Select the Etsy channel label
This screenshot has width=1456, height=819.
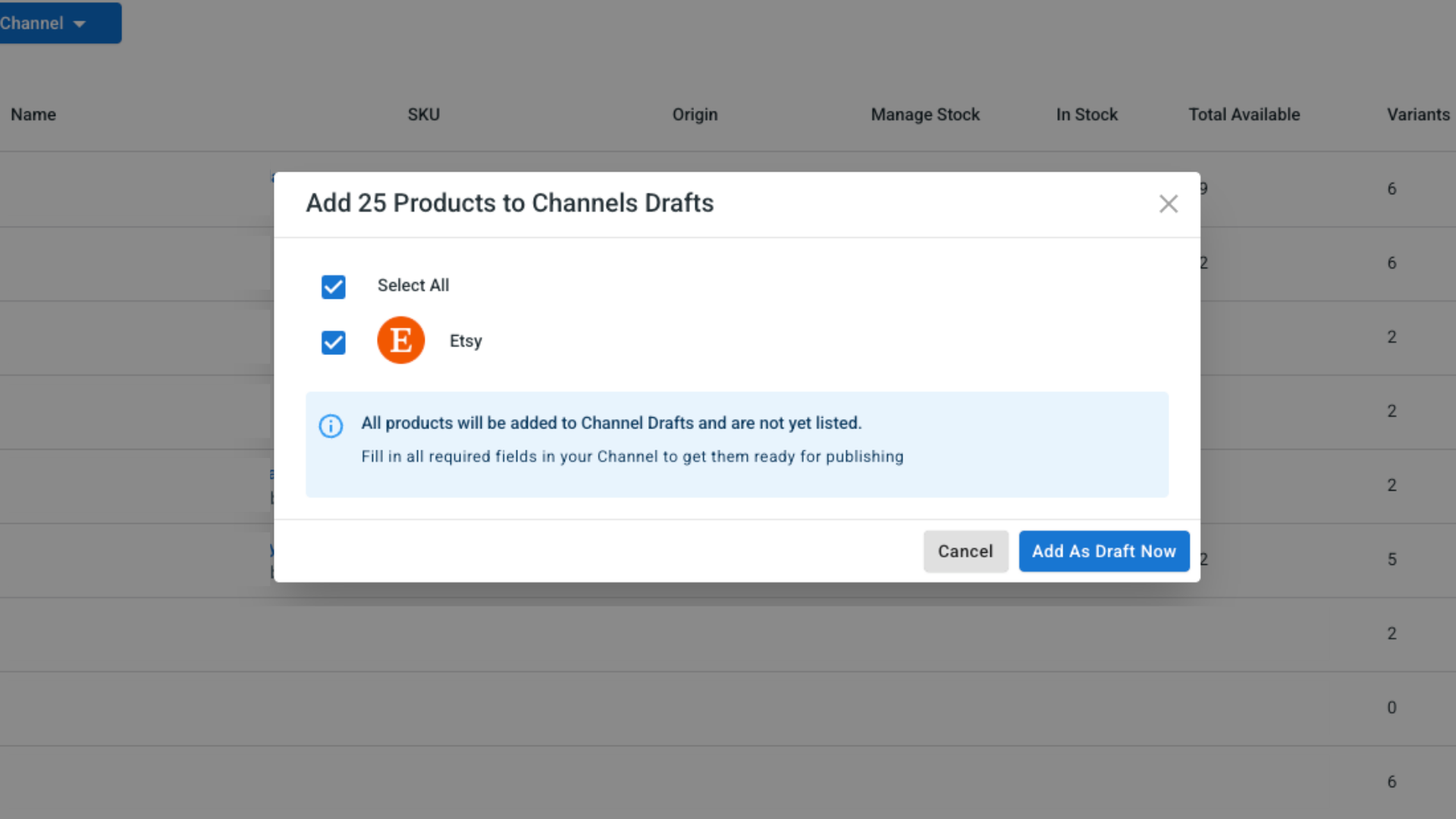click(x=466, y=341)
